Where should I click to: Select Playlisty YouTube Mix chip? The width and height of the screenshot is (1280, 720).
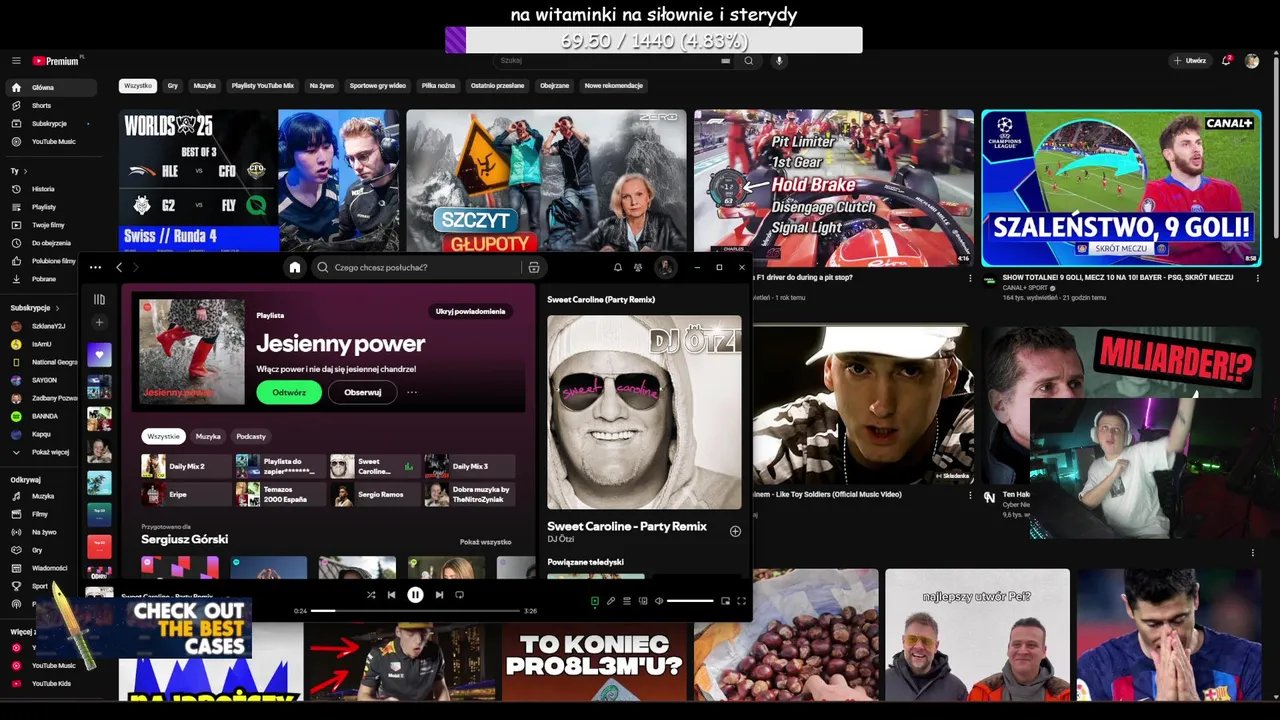click(x=263, y=86)
